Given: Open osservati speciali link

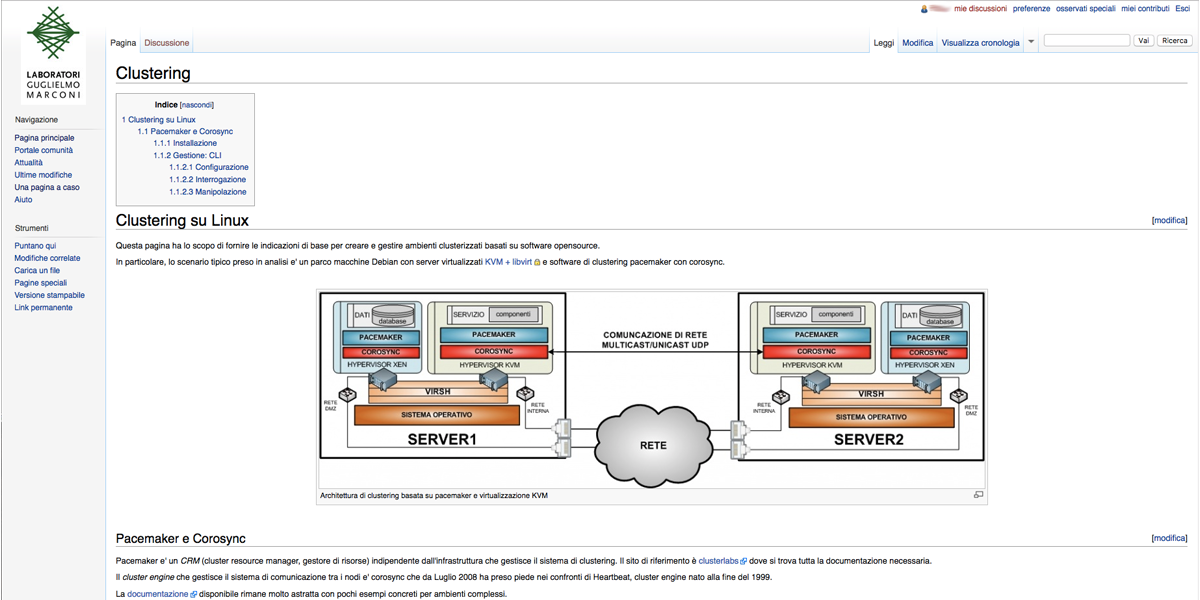Looking at the screenshot, I should pos(1085,9).
